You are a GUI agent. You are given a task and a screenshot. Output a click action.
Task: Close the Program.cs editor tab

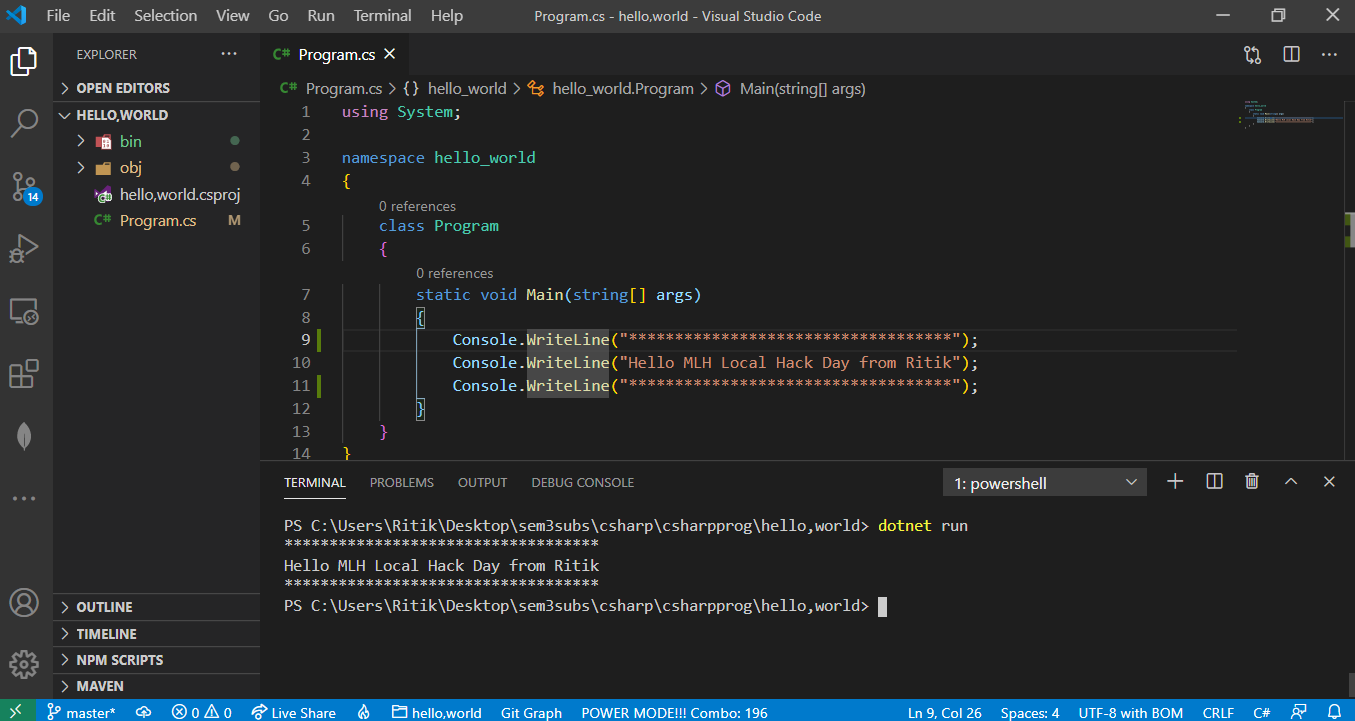(390, 54)
